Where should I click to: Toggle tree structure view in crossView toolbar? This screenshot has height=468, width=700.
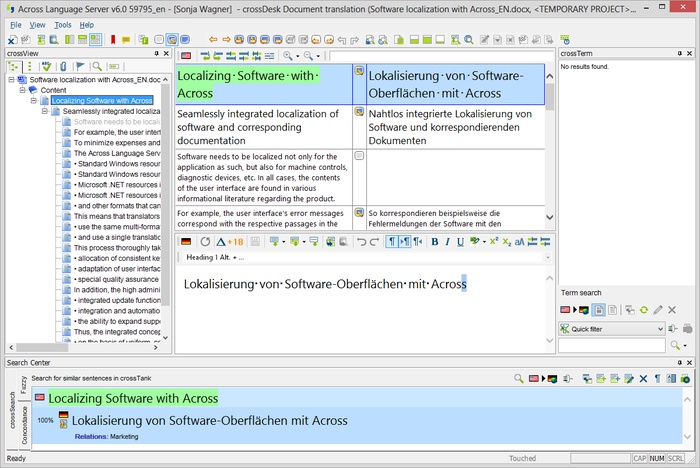click(x=14, y=67)
